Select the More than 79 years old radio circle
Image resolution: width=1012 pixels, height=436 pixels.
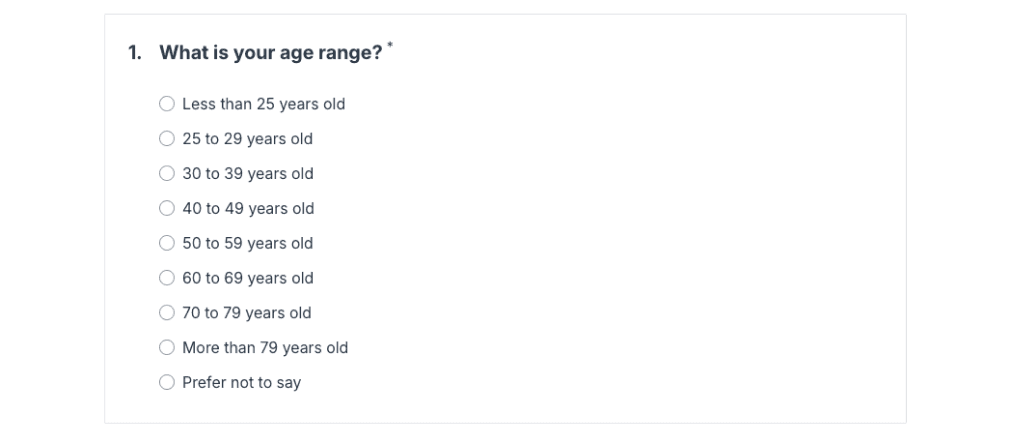[167, 348]
